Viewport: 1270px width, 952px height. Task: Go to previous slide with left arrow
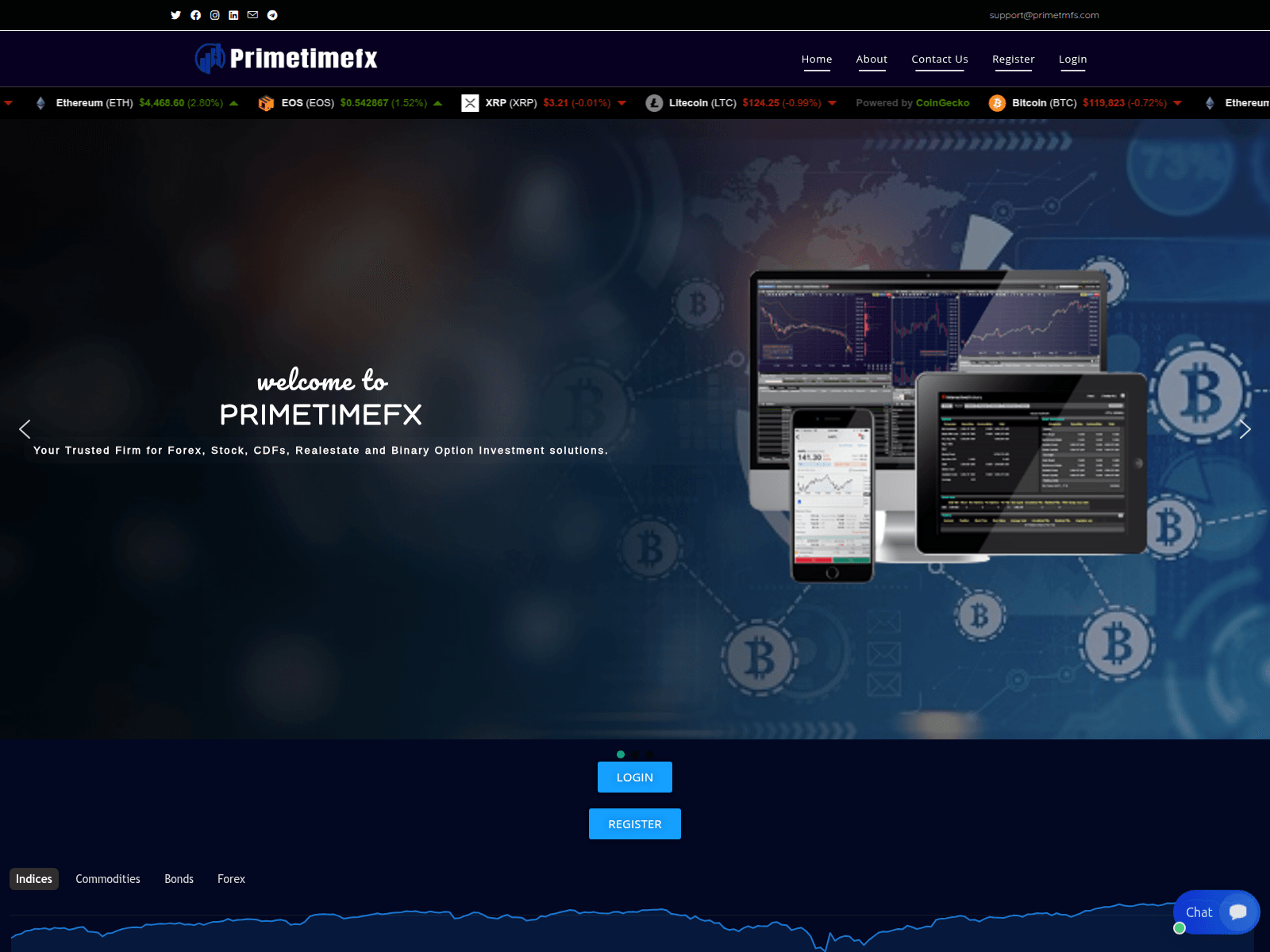(x=25, y=429)
